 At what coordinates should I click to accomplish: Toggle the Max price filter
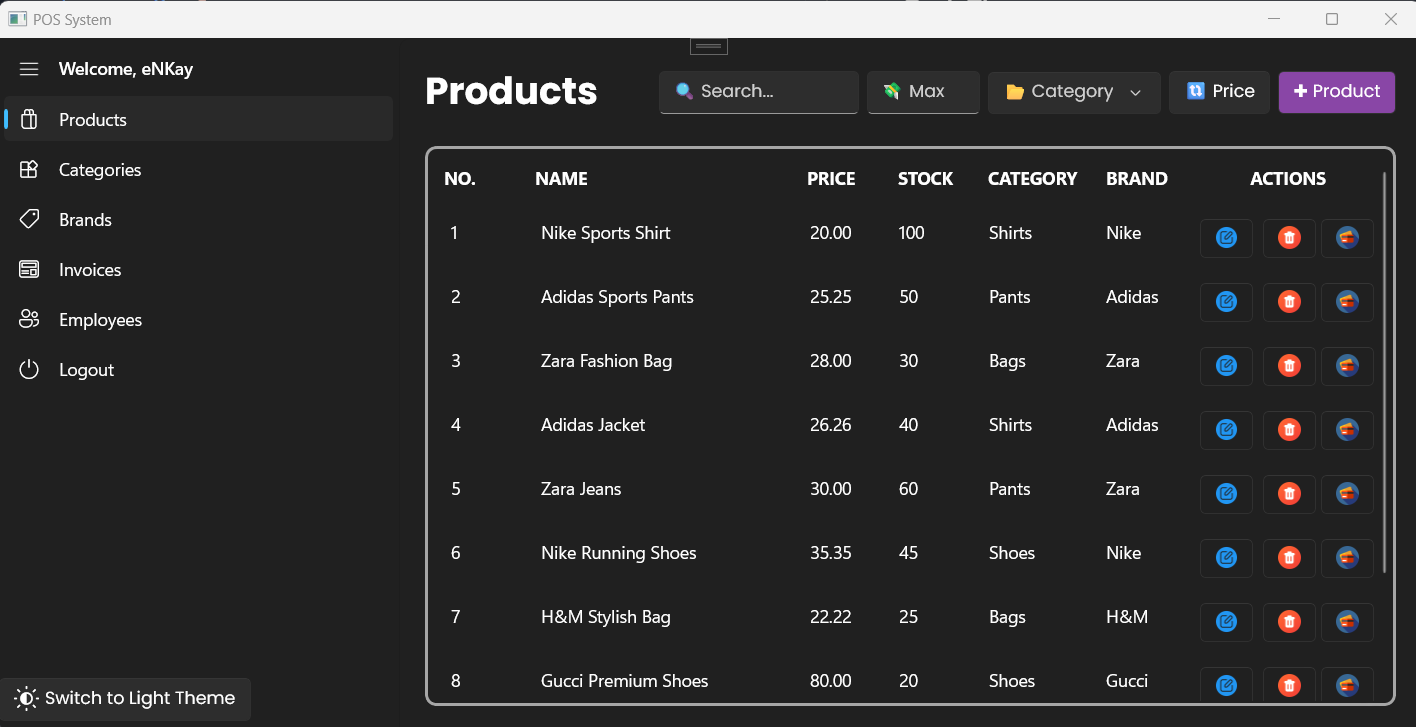[x=922, y=91]
